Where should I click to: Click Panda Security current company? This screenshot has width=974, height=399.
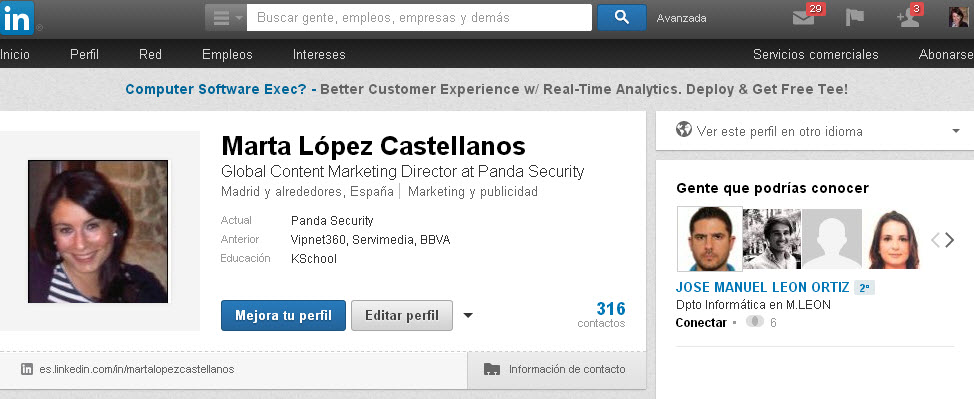point(332,221)
